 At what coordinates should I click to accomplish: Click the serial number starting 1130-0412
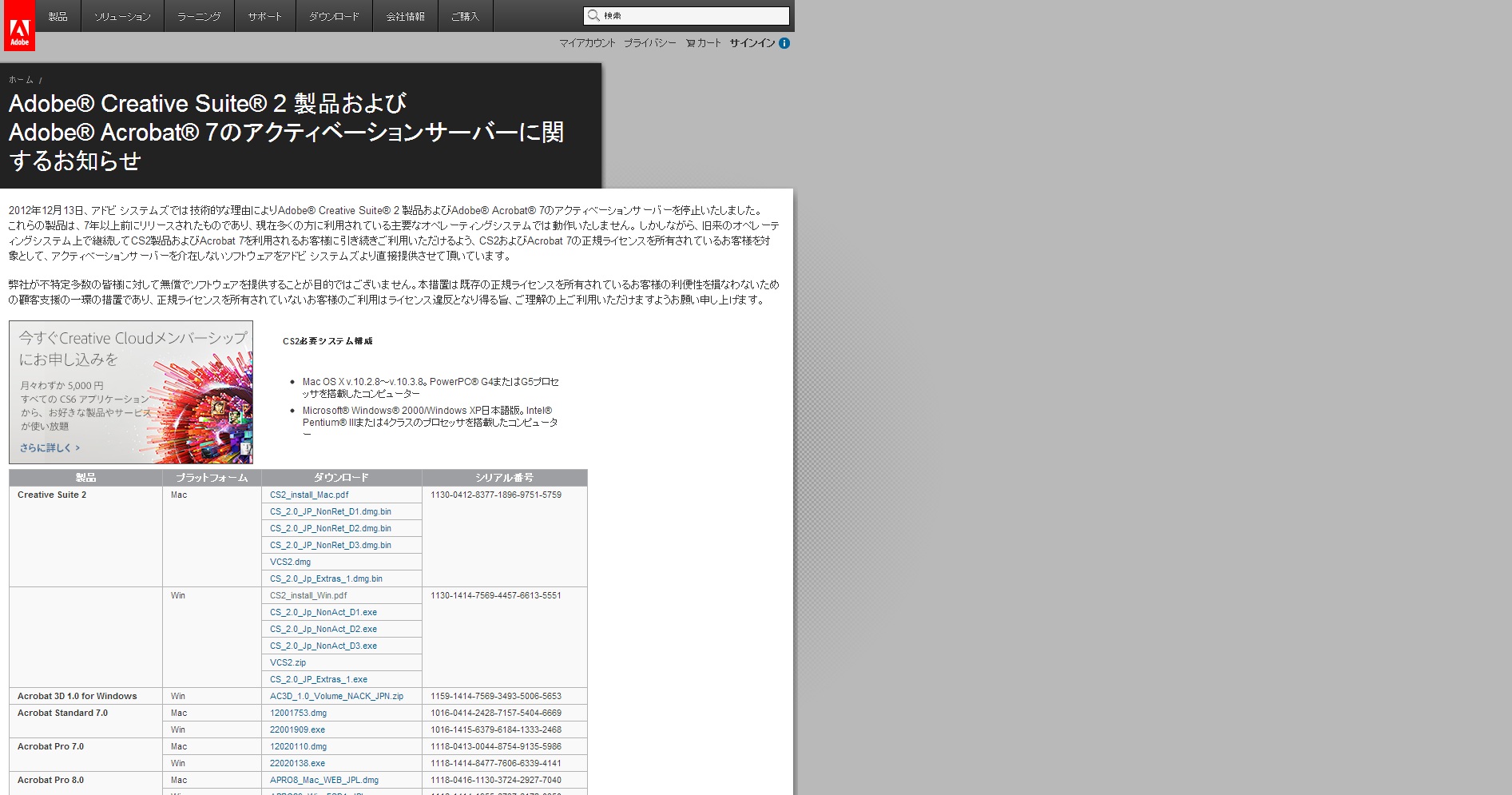(x=496, y=495)
